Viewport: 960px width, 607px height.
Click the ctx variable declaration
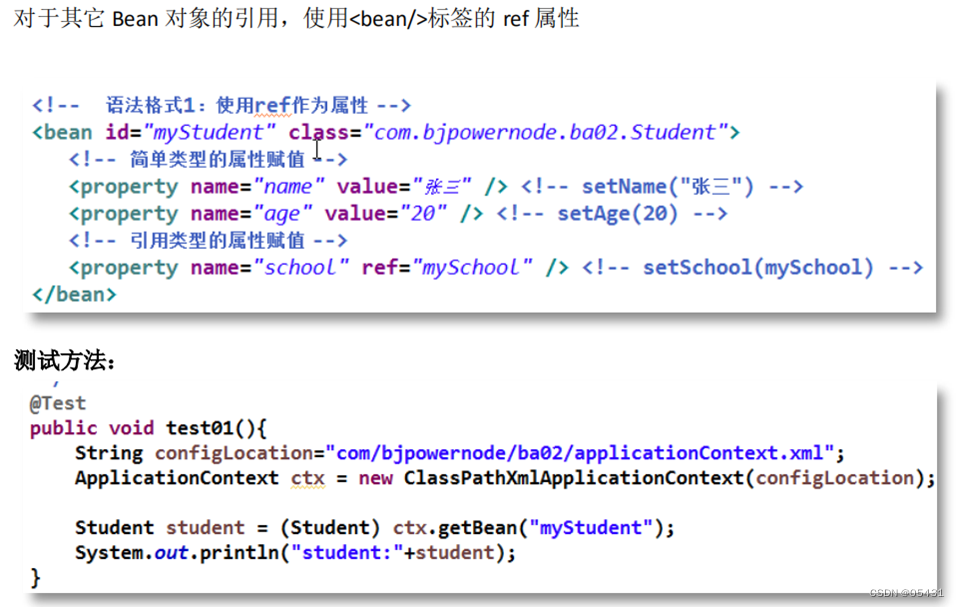(307, 478)
